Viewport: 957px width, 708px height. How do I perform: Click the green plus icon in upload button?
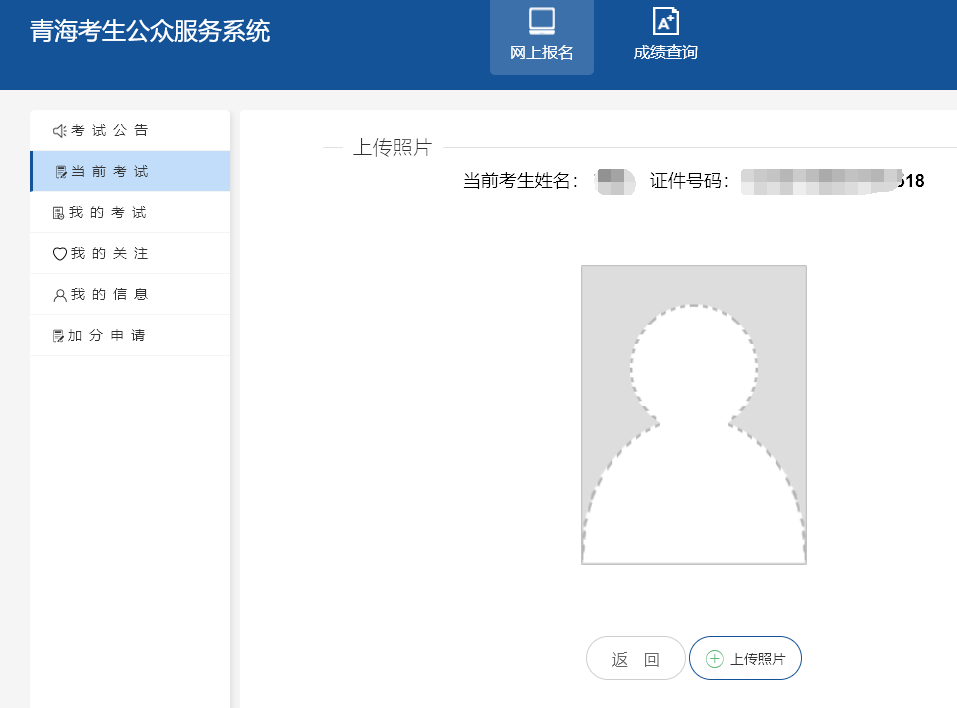point(714,659)
